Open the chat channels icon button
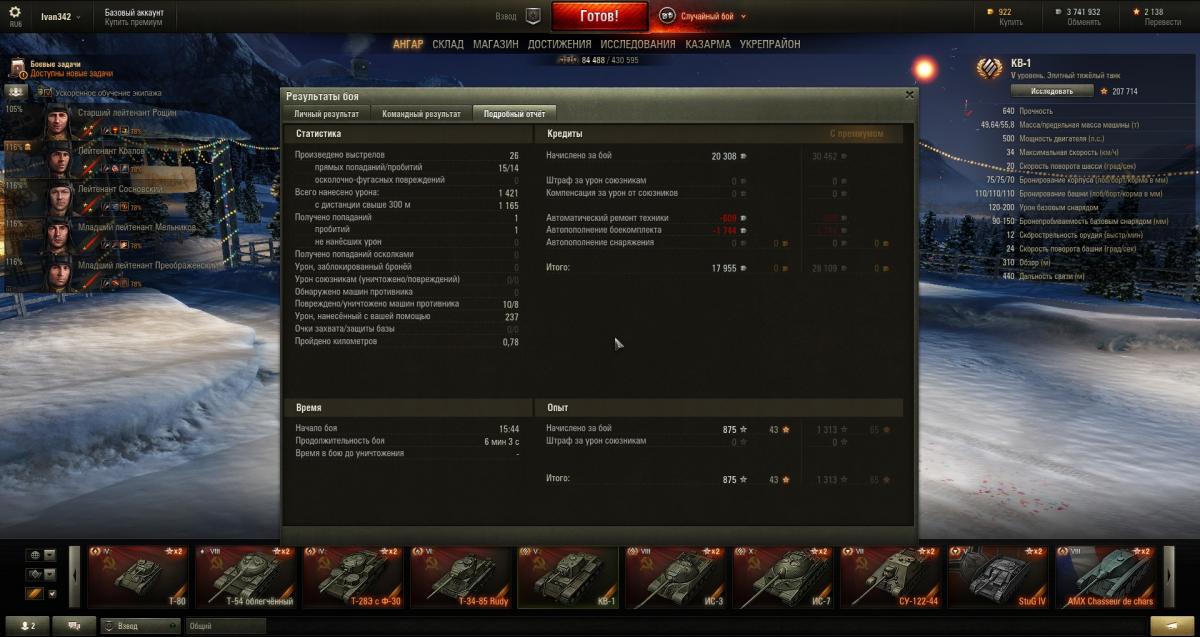Screen dimensions: 1200x637 click(x=73, y=625)
